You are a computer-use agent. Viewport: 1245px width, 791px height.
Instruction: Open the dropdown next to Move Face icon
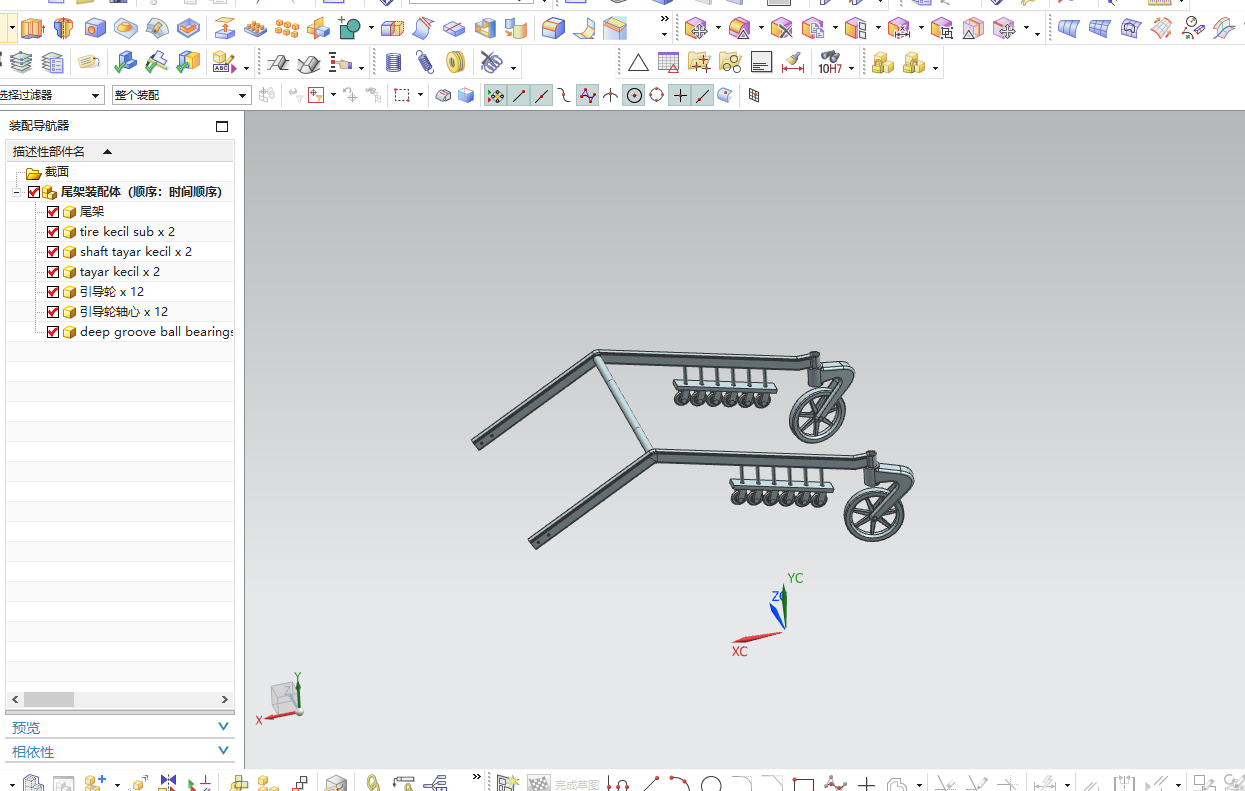click(717, 29)
